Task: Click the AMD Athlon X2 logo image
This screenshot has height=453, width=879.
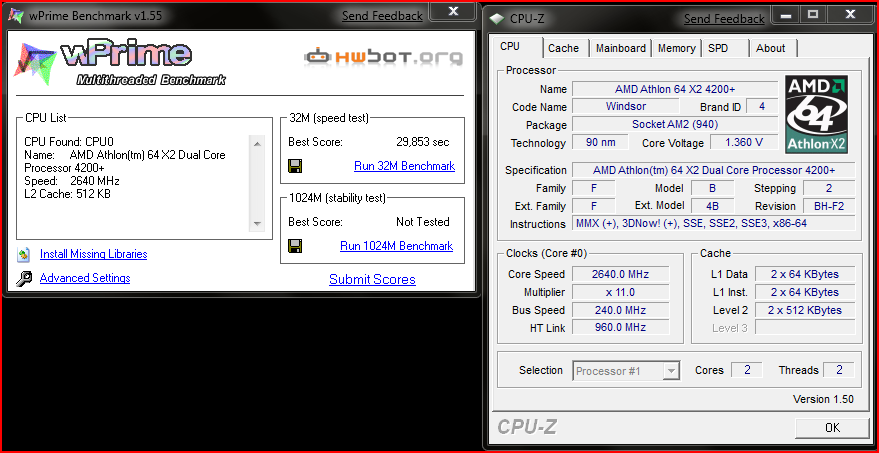Action: 816,114
